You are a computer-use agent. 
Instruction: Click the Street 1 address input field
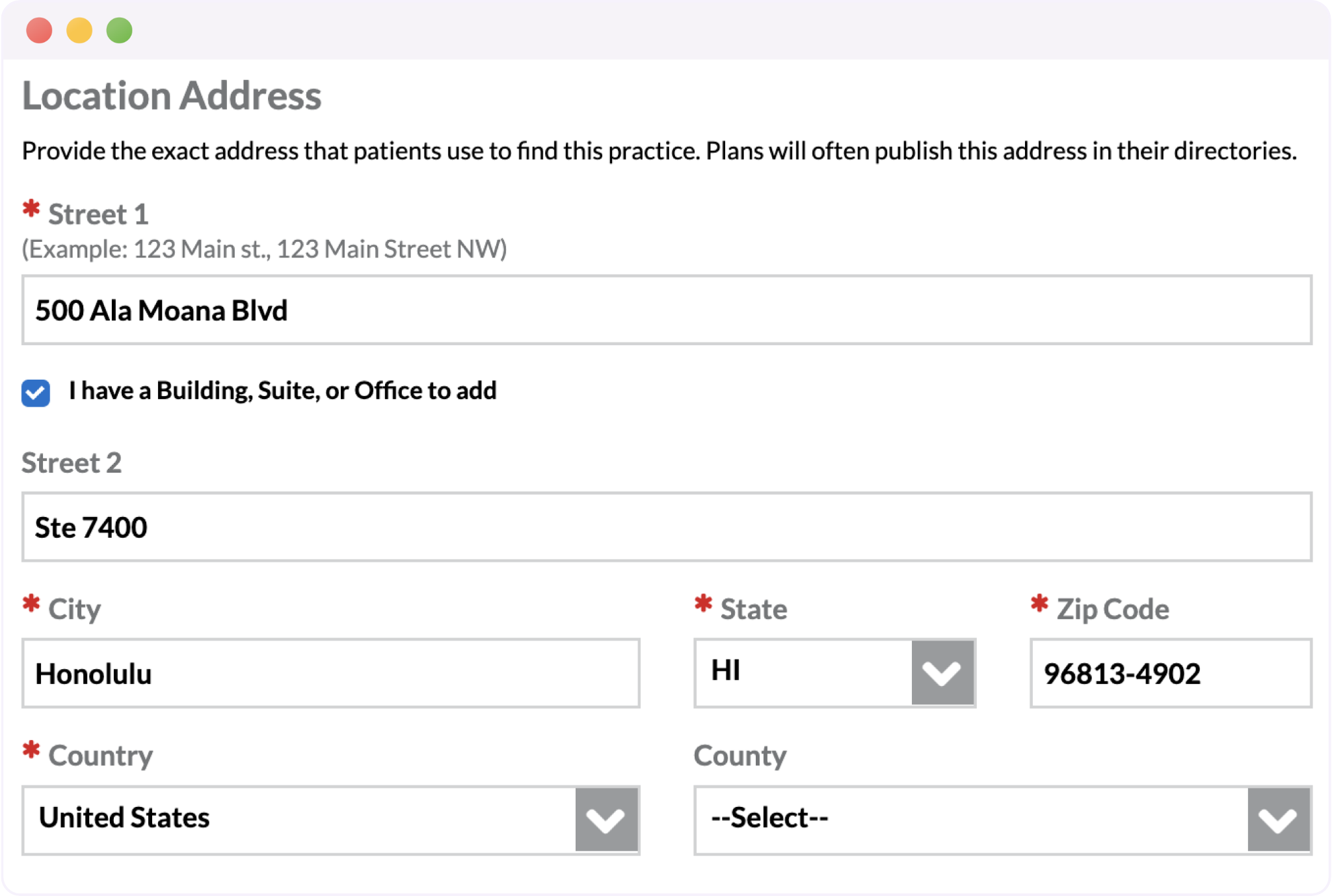point(667,310)
